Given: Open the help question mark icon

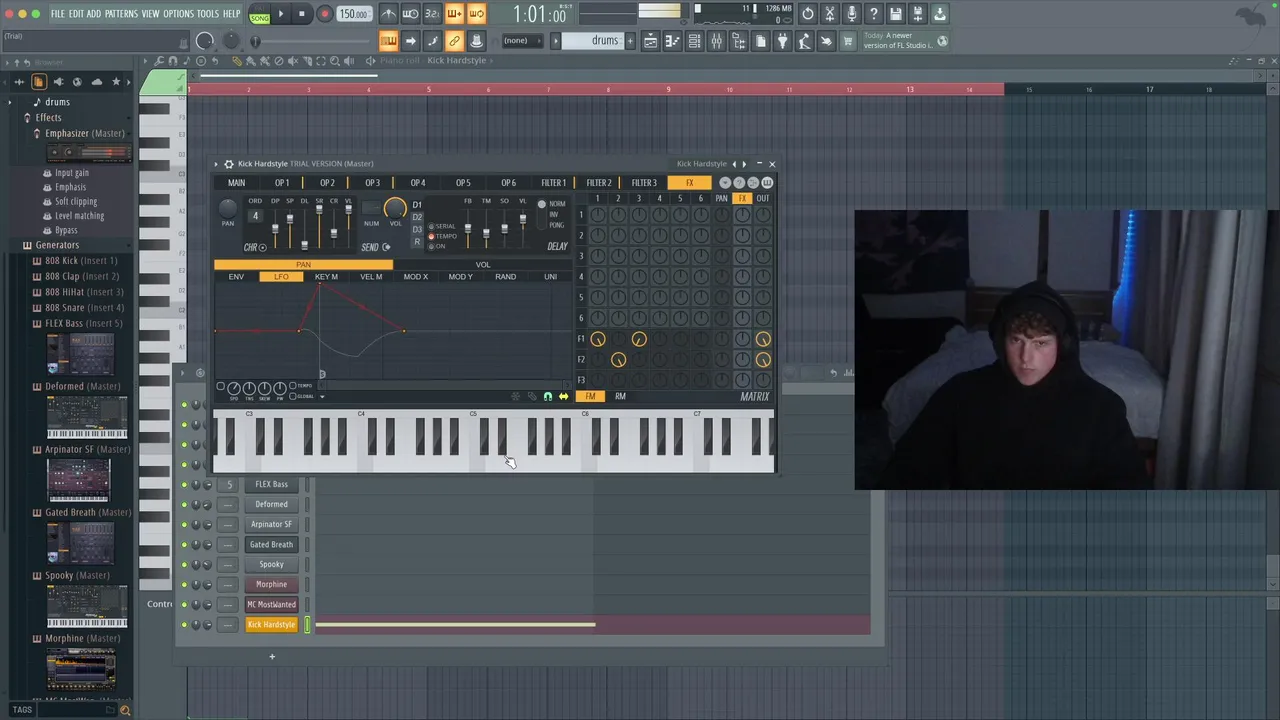Looking at the screenshot, I should coord(874,14).
